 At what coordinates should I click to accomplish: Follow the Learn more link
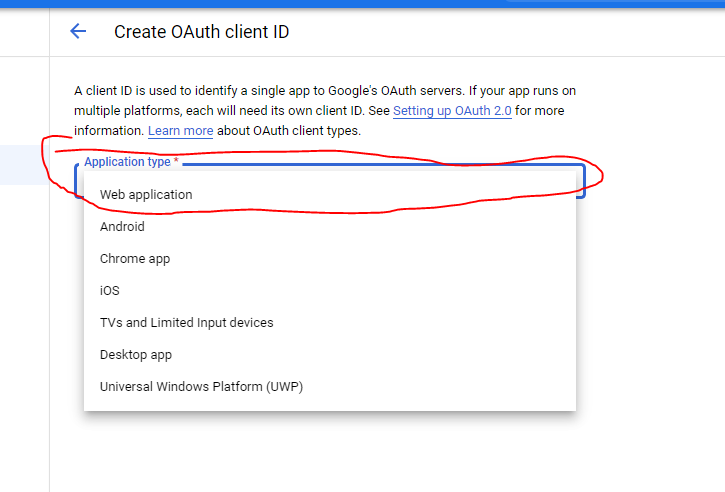[x=180, y=131]
